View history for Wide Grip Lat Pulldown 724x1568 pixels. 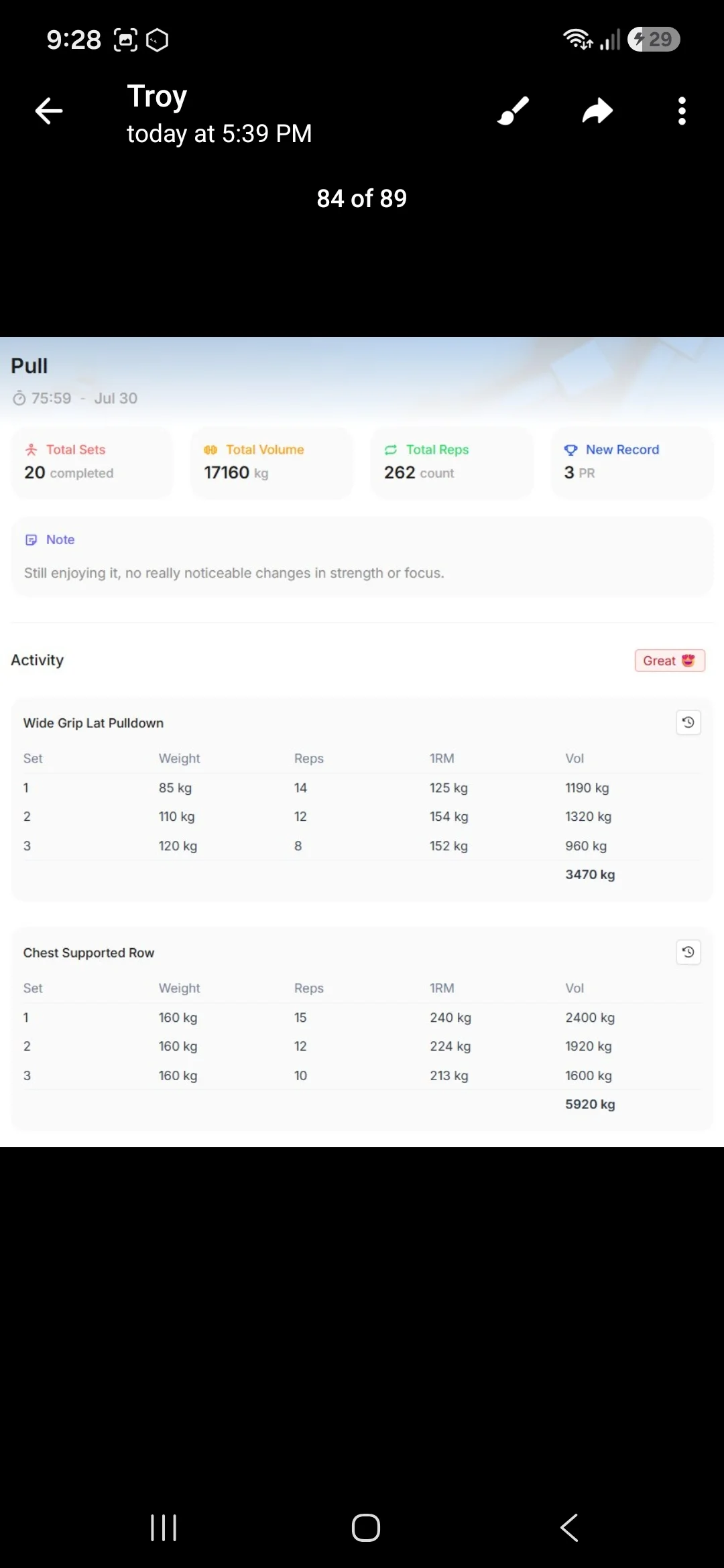[x=688, y=722]
